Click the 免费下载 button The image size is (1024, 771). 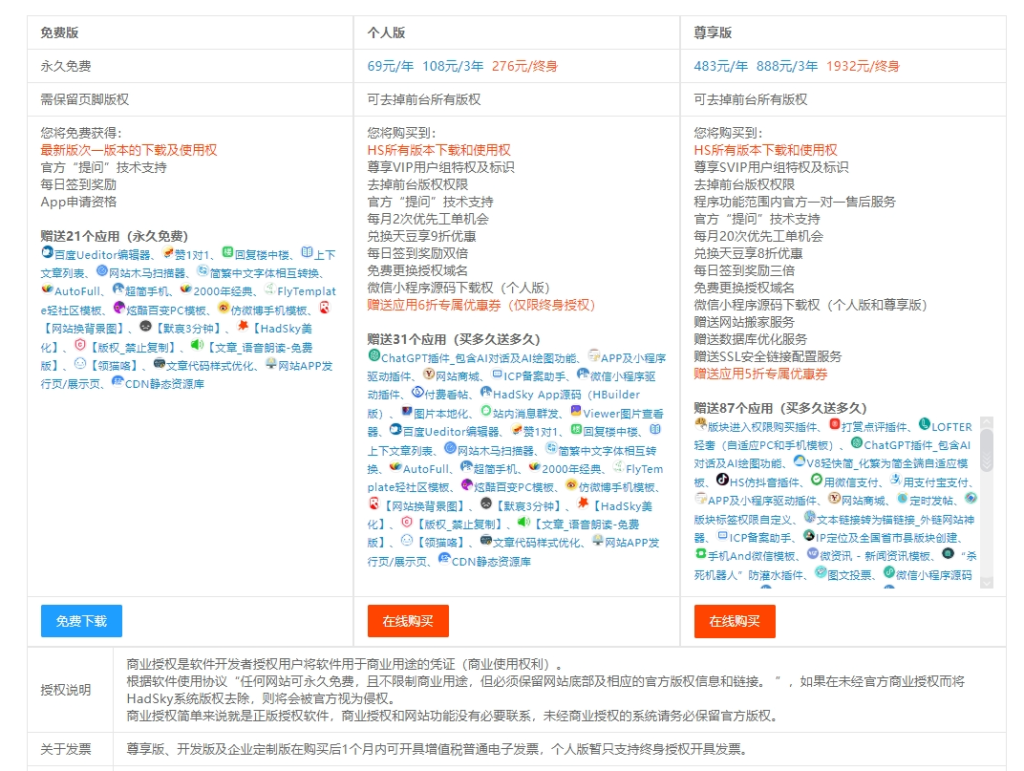pyautogui.click(x=81, y=621)
